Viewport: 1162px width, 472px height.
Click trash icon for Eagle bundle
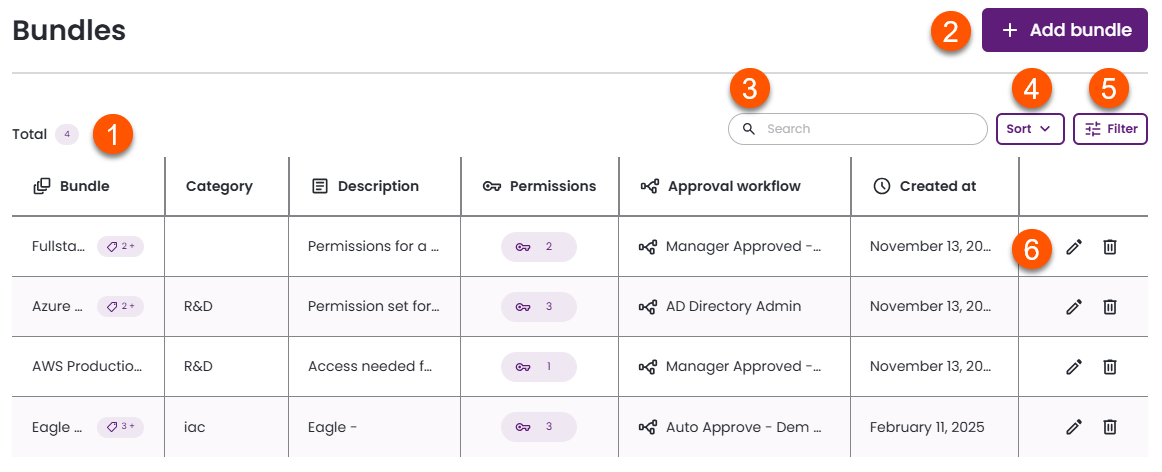tap(1109, 427)
